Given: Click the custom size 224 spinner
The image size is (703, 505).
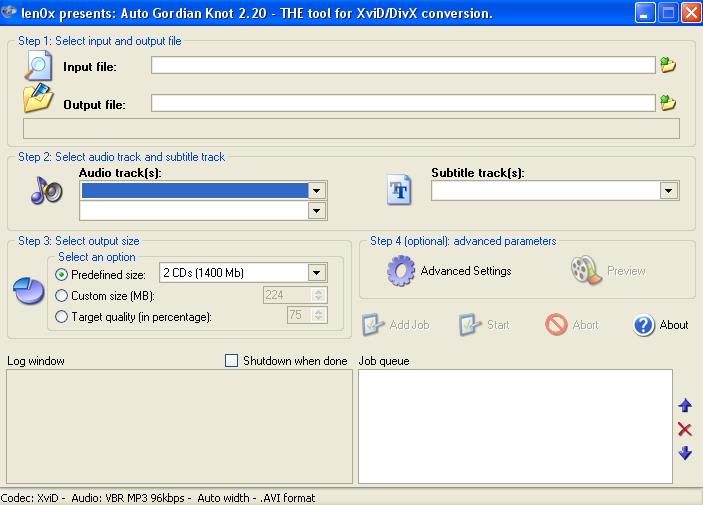Looking at the screenshot, I should [x=318, y=295].
